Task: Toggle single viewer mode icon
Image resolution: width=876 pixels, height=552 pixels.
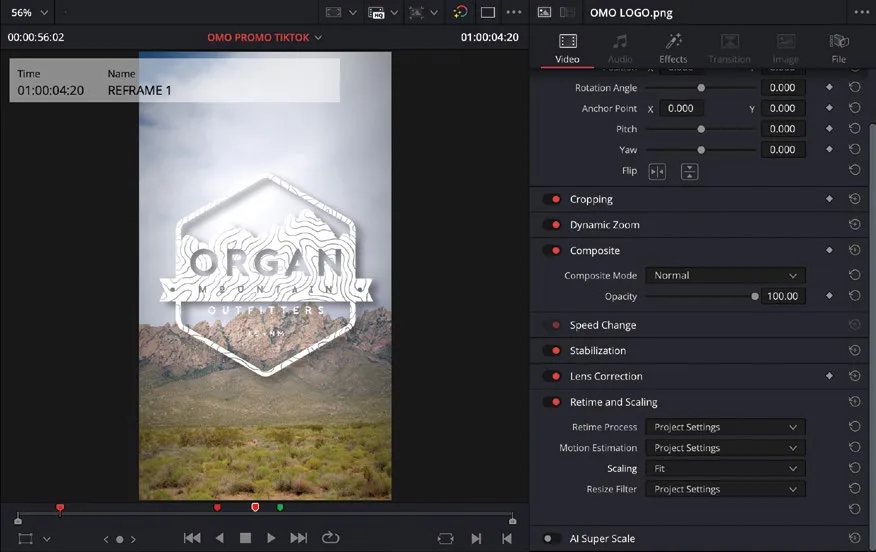Action: [x=488, y=12]
